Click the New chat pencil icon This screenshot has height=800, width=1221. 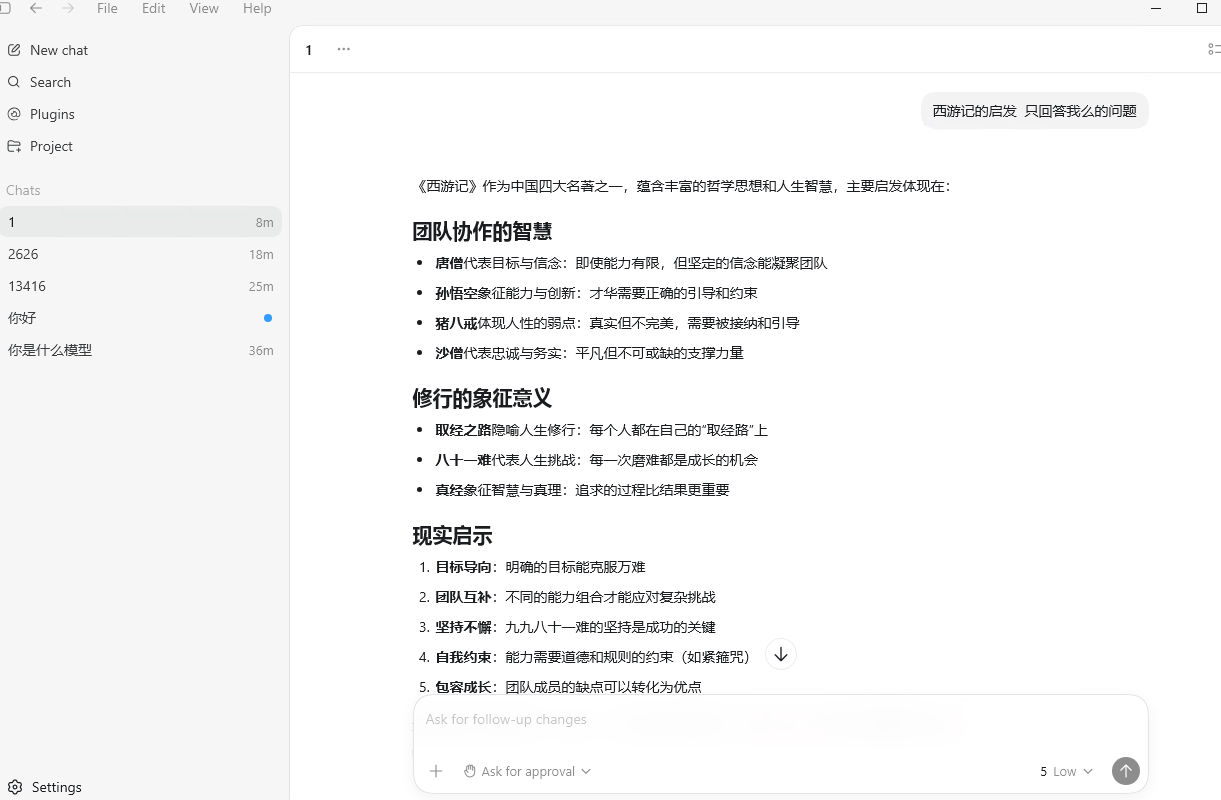tap(14, 50)
